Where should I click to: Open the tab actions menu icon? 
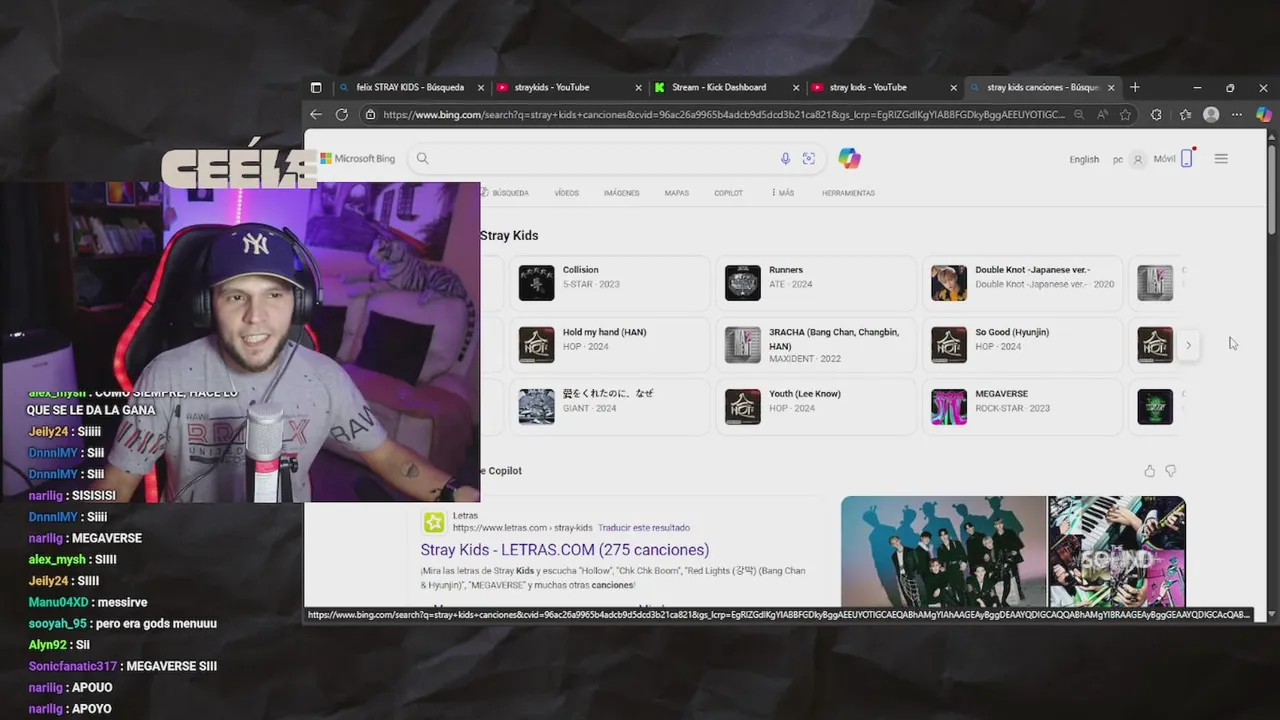tap(316, 87)
